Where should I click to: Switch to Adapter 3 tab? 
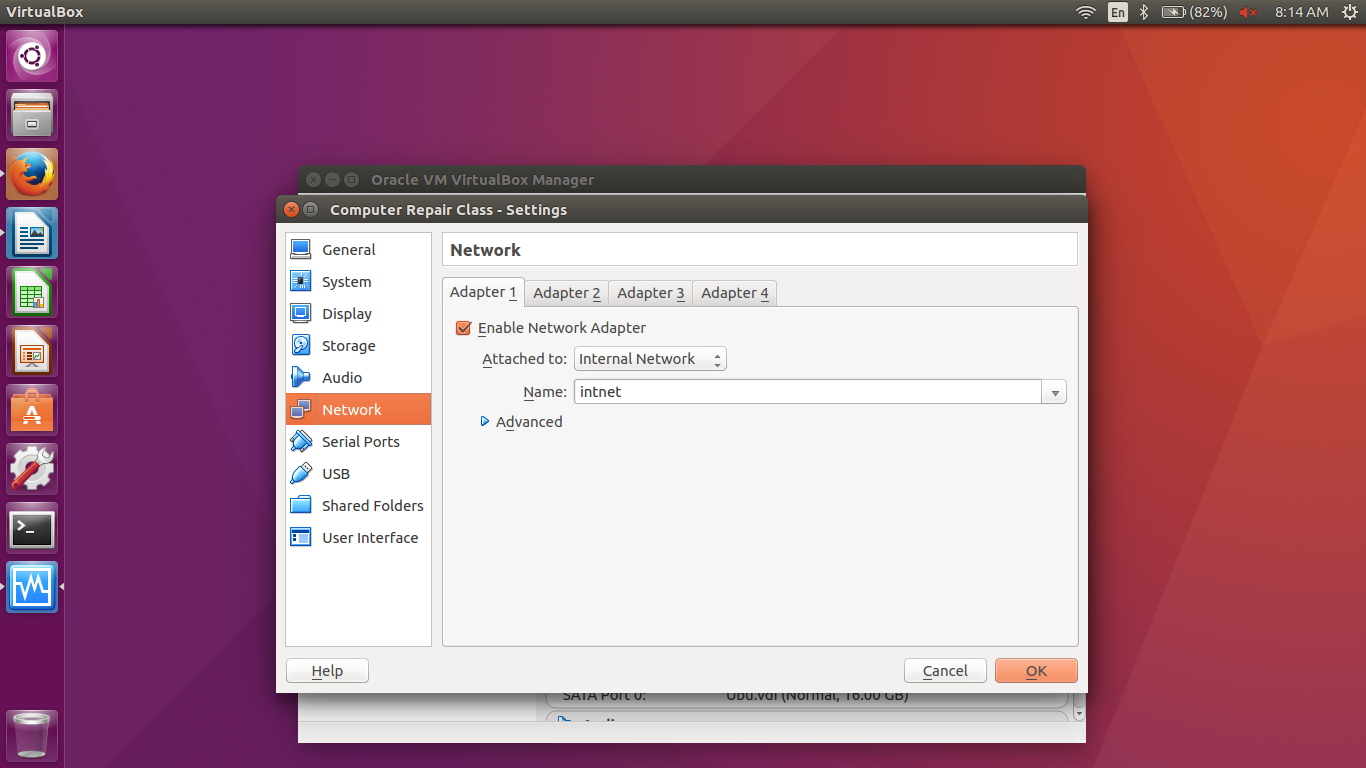[651, 293]
